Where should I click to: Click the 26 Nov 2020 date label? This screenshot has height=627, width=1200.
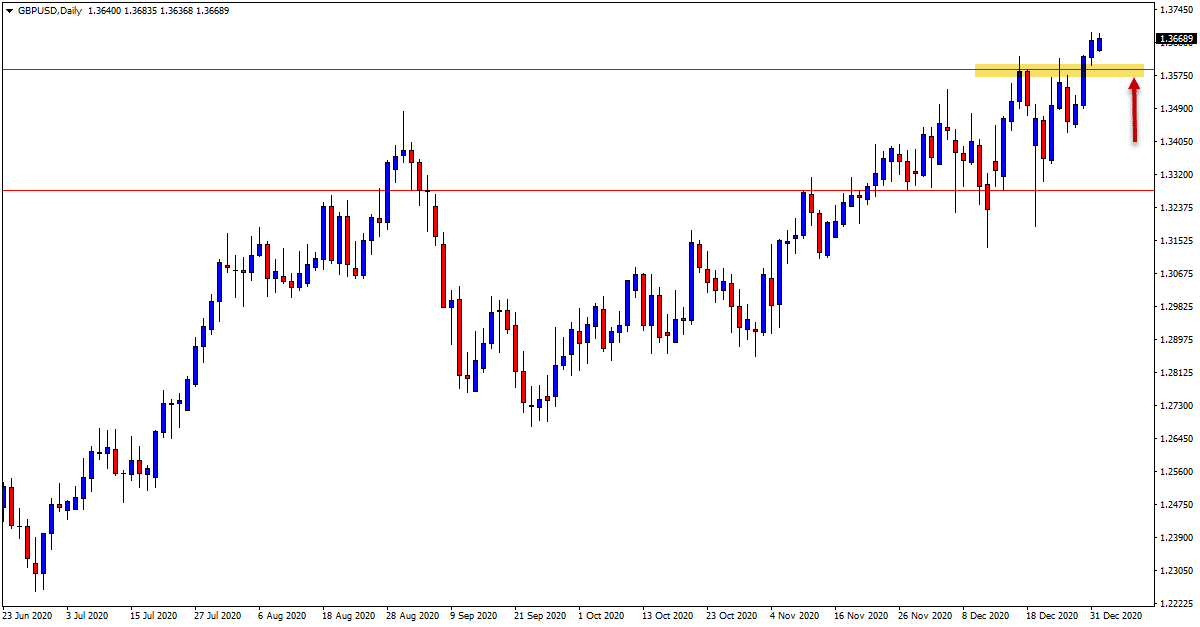point(924,616)
